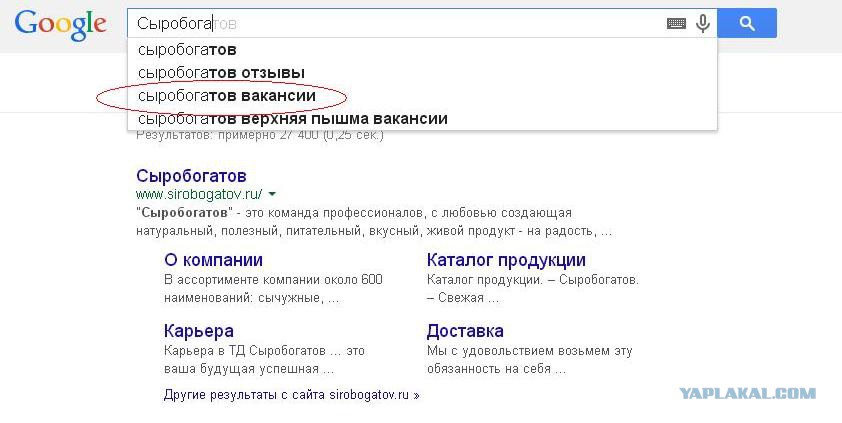Click the Google logo

pyautogui.click(x=60, y=25)
